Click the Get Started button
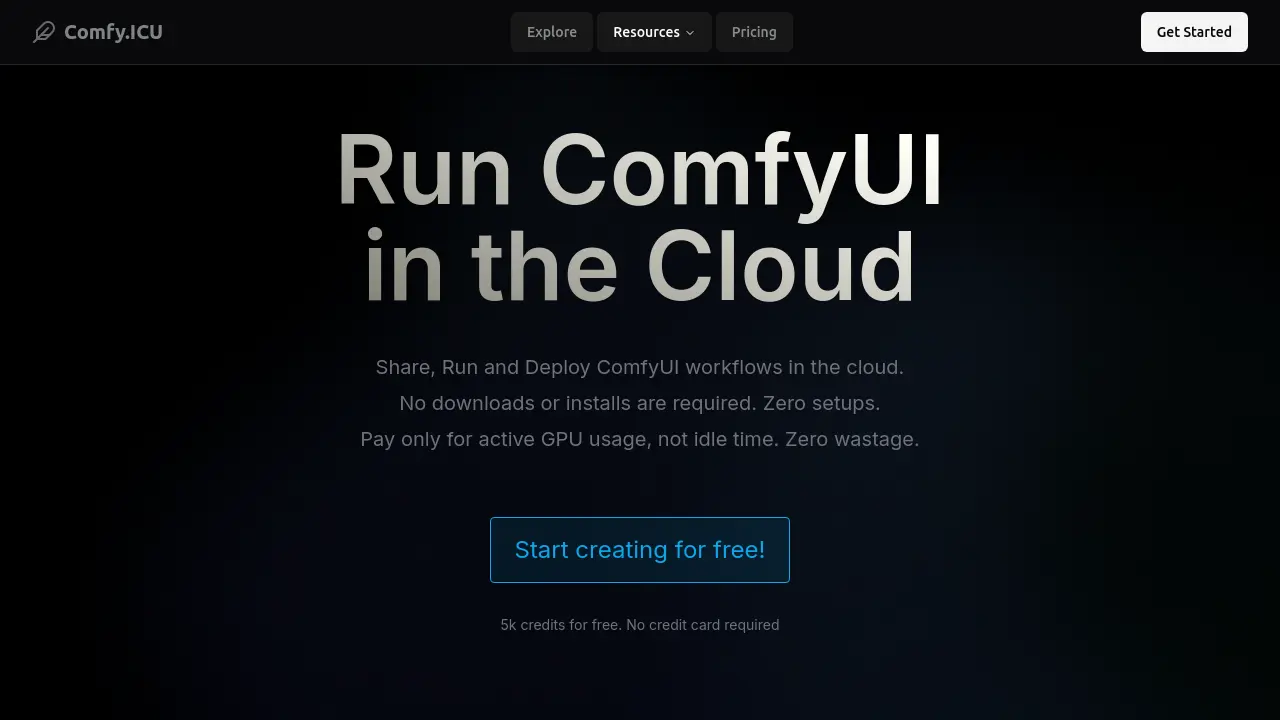Image resolution: width=1280 pixels, height=720 pixels. [x=1194, y=32]
